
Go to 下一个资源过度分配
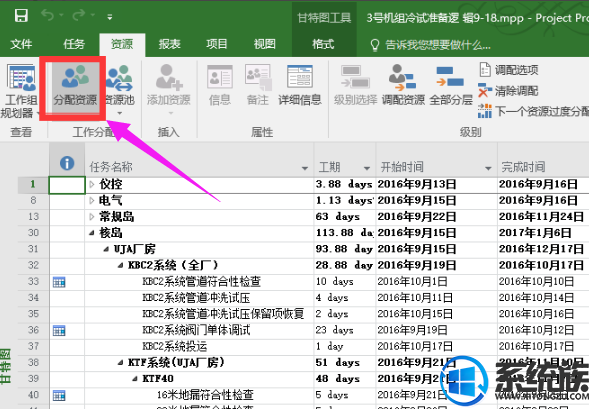pyautogui.click(x=533, y=111)
